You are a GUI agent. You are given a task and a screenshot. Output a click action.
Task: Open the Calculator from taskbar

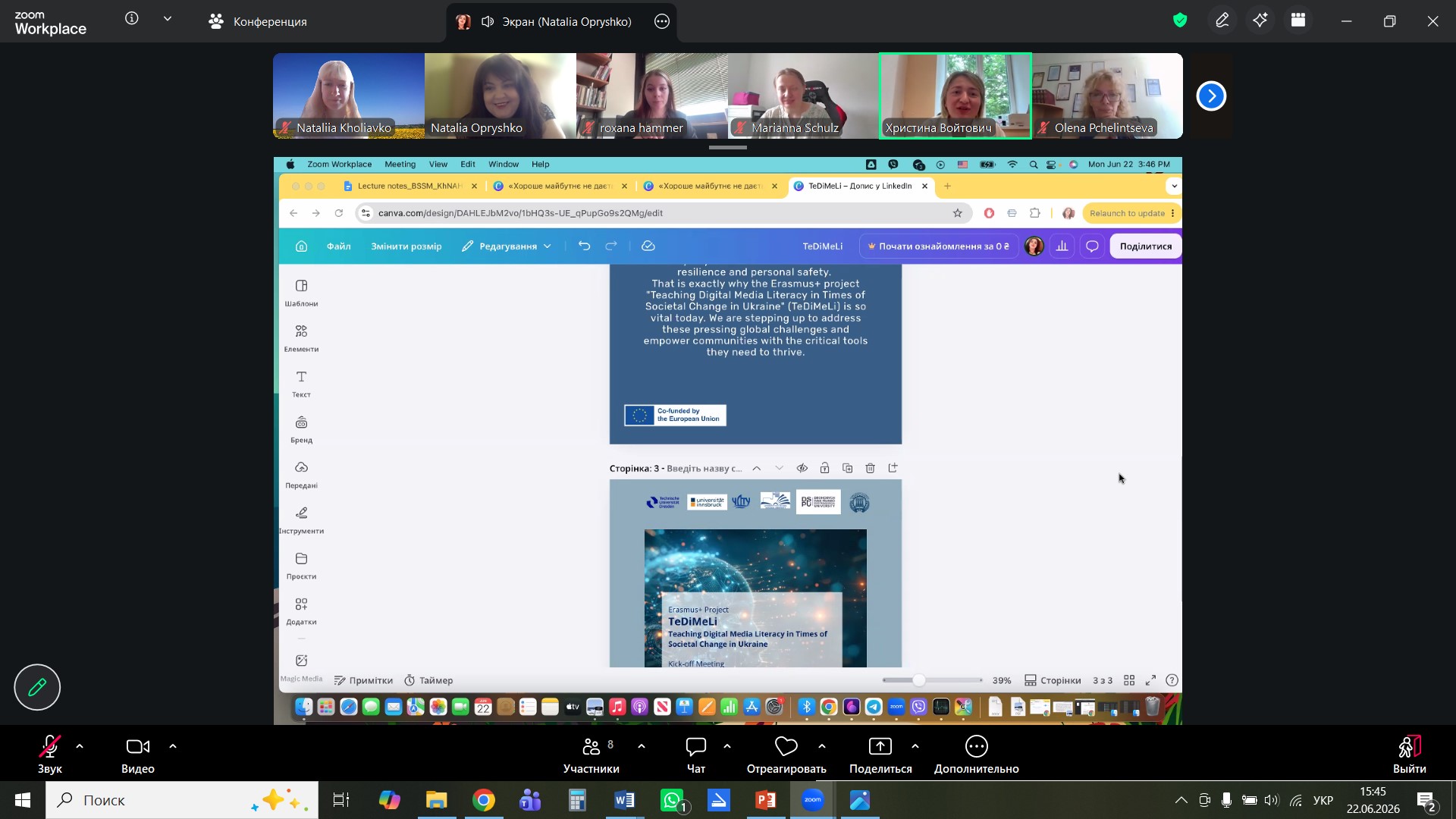click(578, 800)
